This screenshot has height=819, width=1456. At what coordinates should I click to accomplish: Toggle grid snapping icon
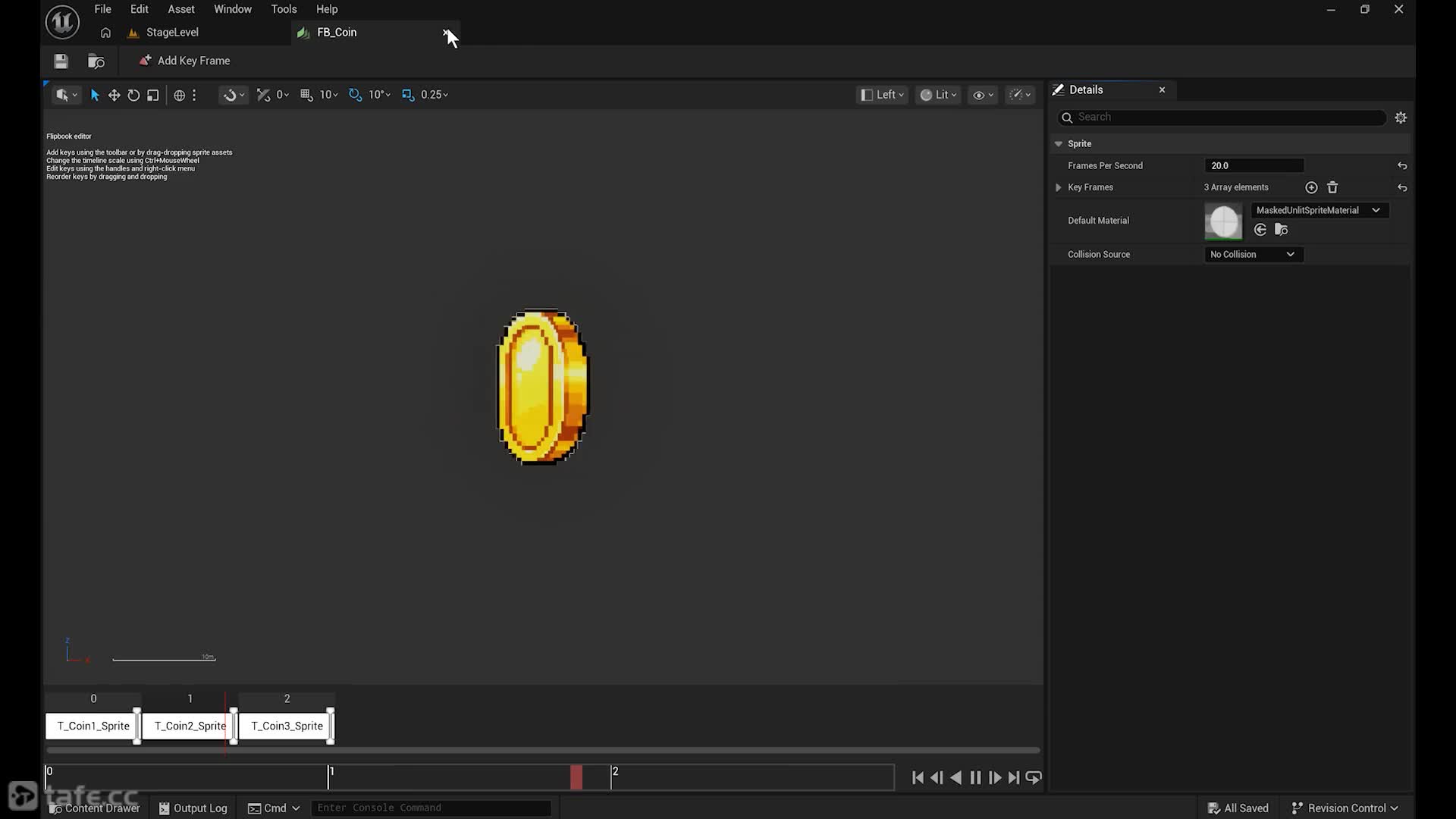(x=306, y=95)
